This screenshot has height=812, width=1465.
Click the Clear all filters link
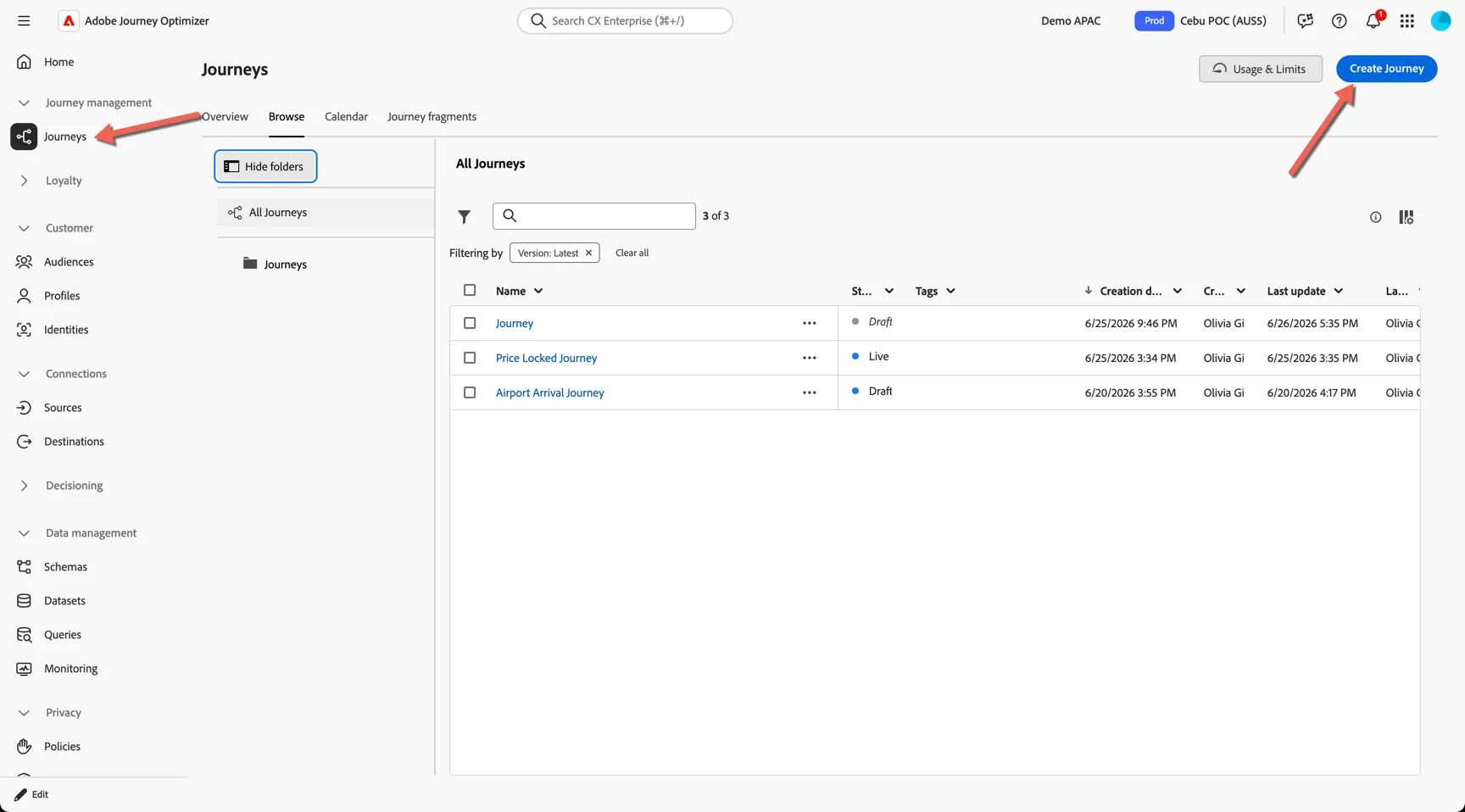coord(632,253)
